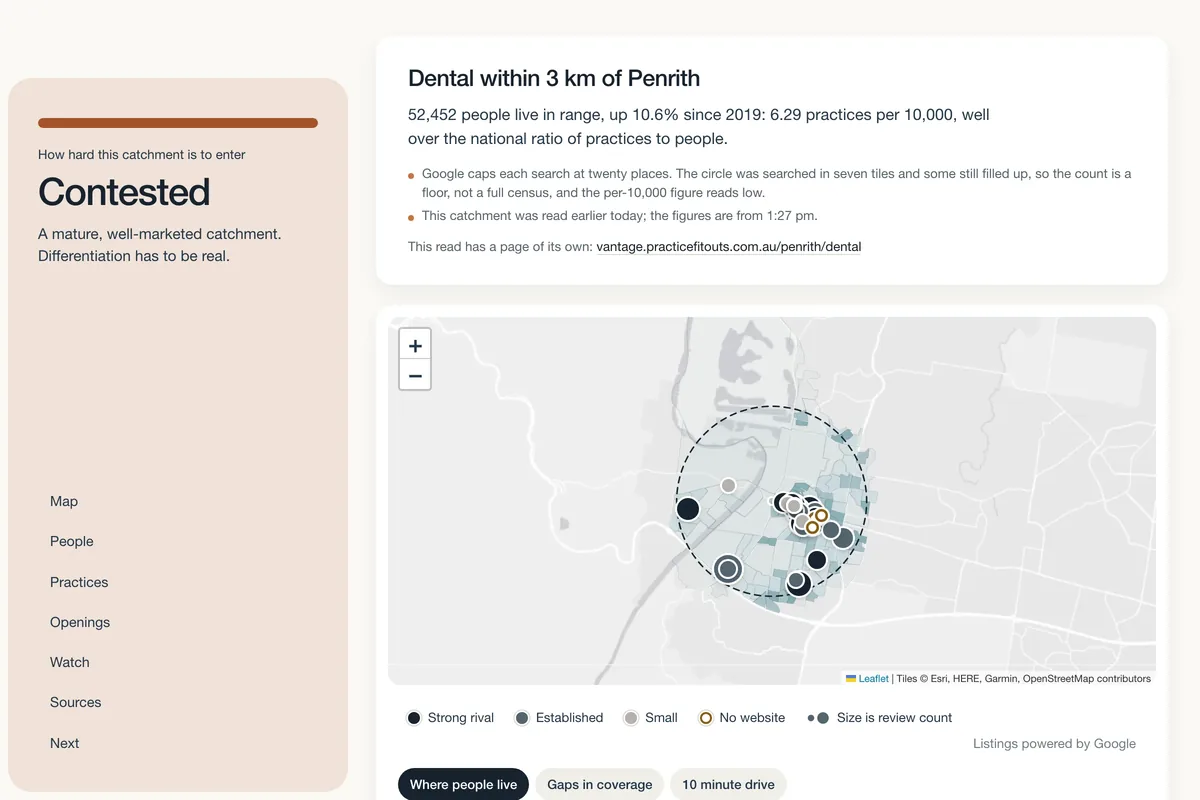Jump to the Map section
The image size is (1200, 800).
pos(64,501)
